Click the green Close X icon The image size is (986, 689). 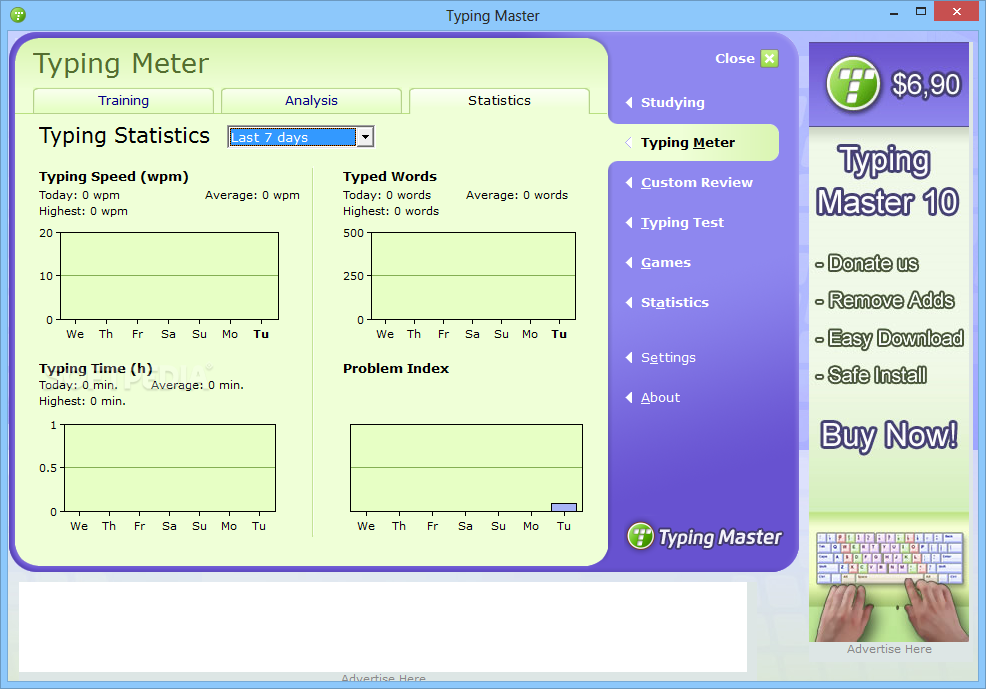pyautogui.click(x=770, y=58)
